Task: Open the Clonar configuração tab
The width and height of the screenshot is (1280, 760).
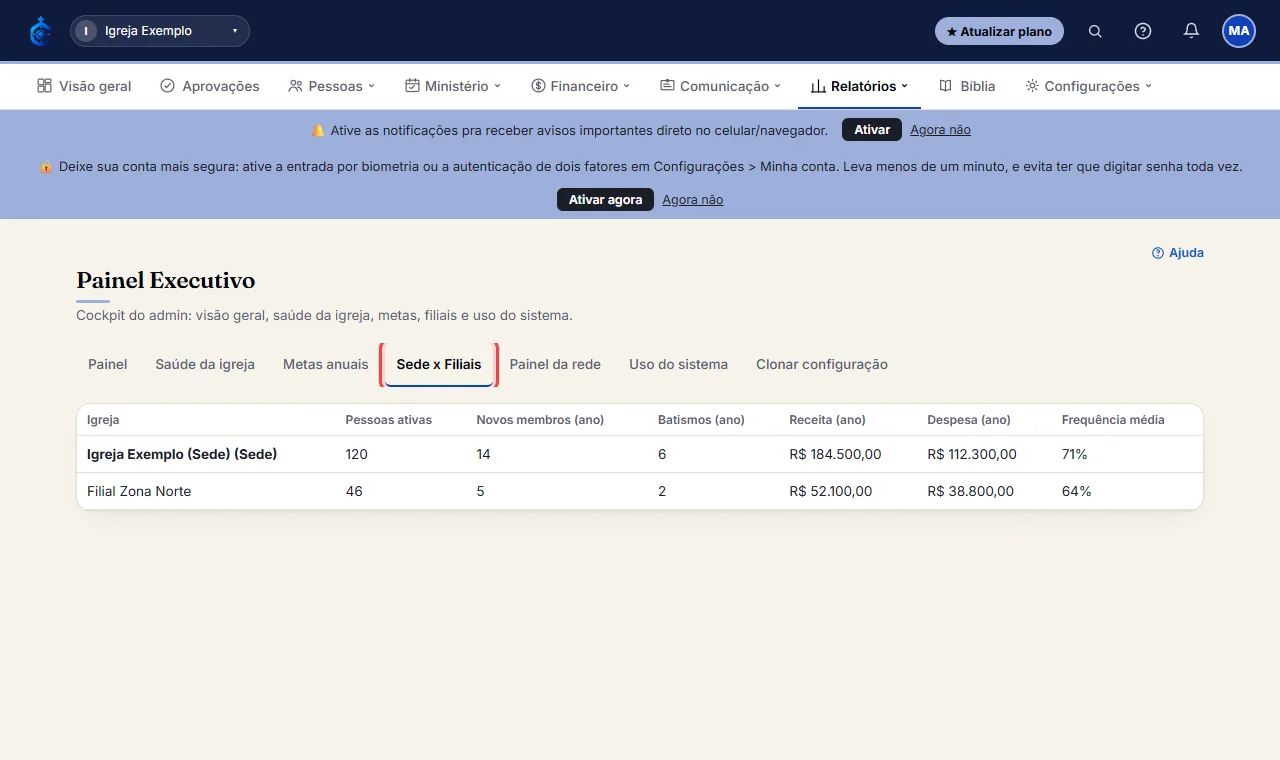Action: pos(822,365)
